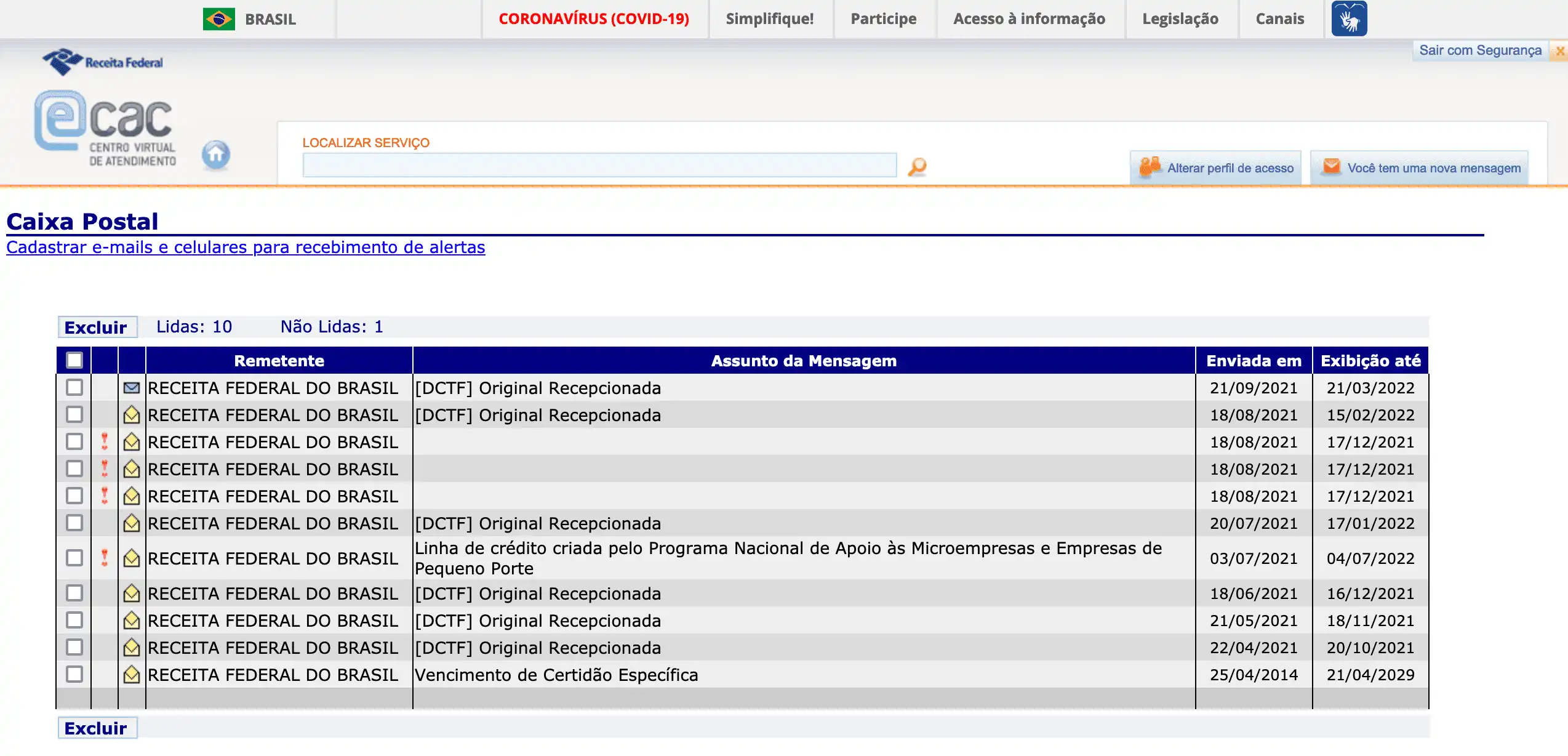This screenshot has height=756, width=1568.
Task: Select checkbox for Vencimento de Certidão Específica
Action: point(74,675)
